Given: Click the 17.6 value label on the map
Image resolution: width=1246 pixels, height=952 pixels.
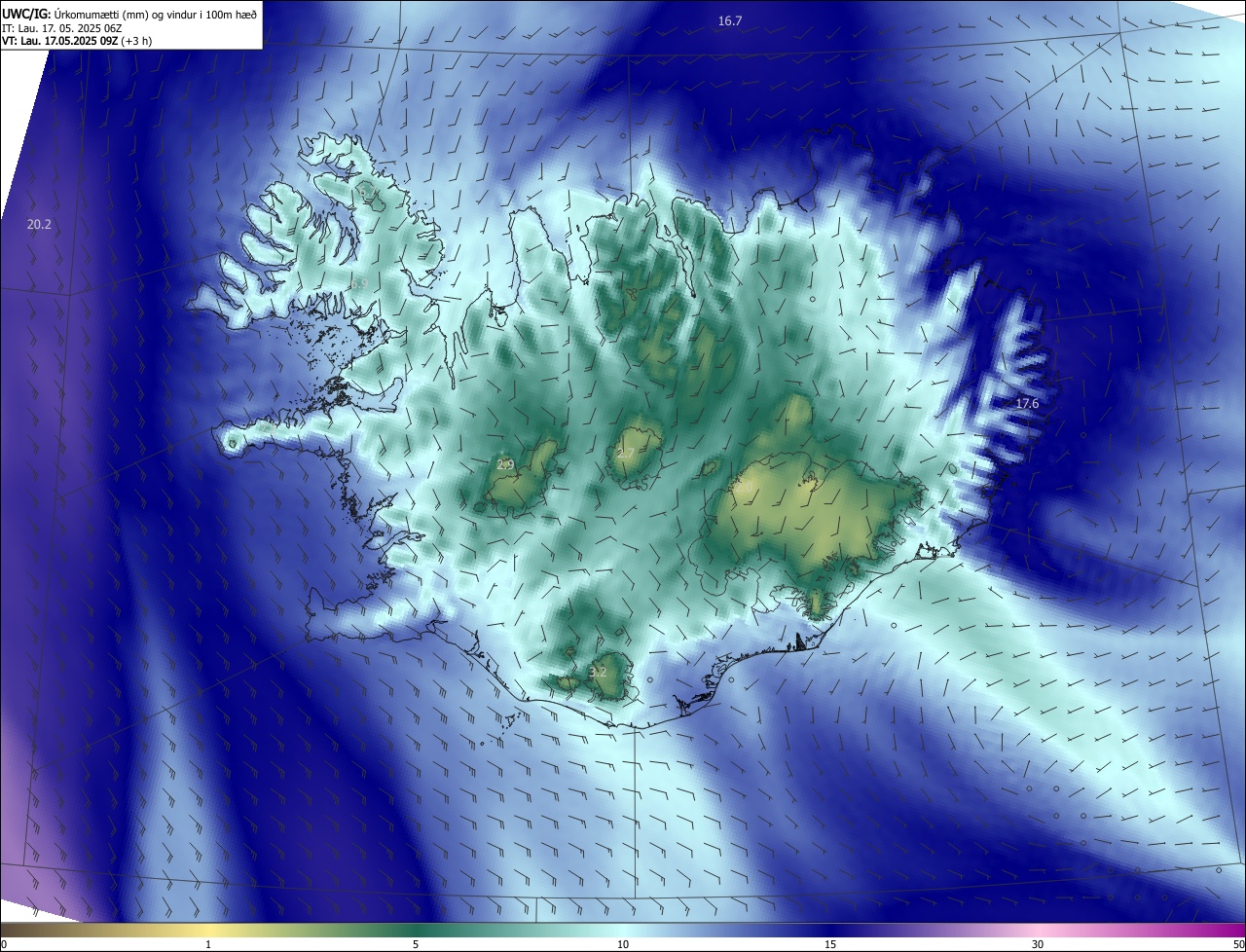Looking at the screenshot, I should click(x=1027, y=403).
